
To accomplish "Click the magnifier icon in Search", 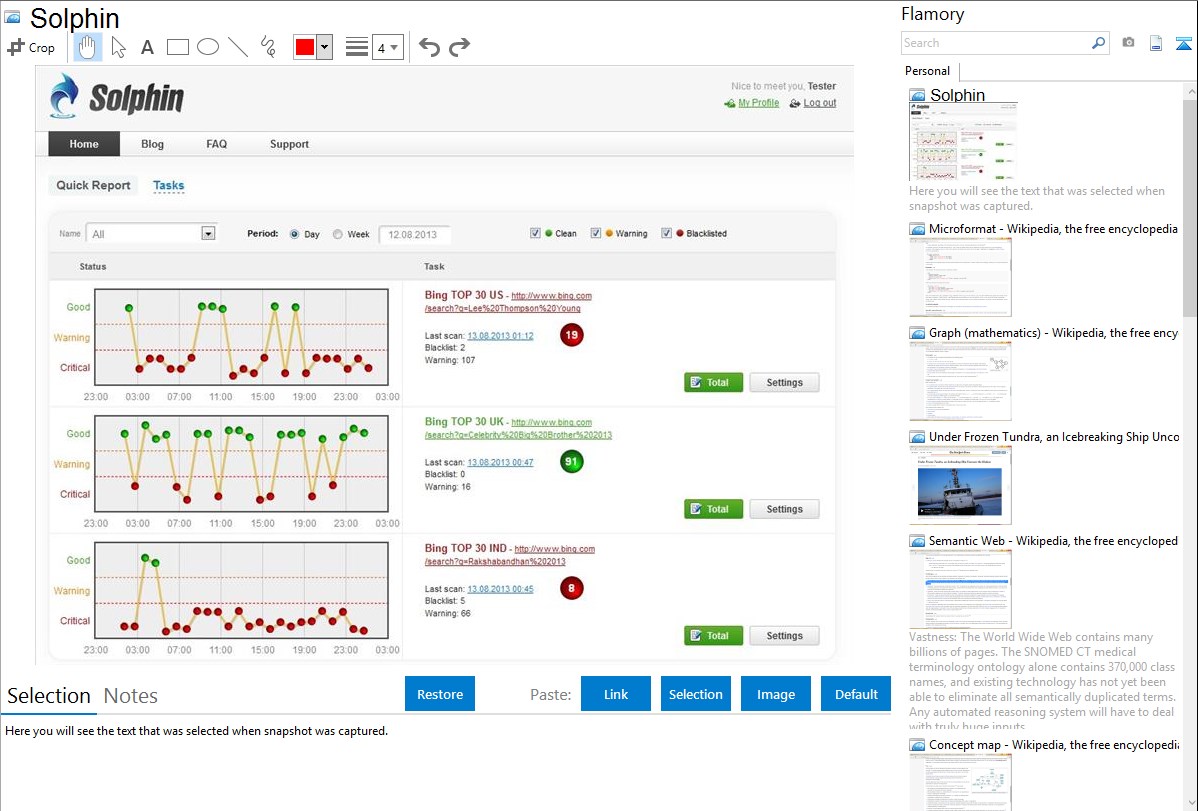I will point(1098,43).
